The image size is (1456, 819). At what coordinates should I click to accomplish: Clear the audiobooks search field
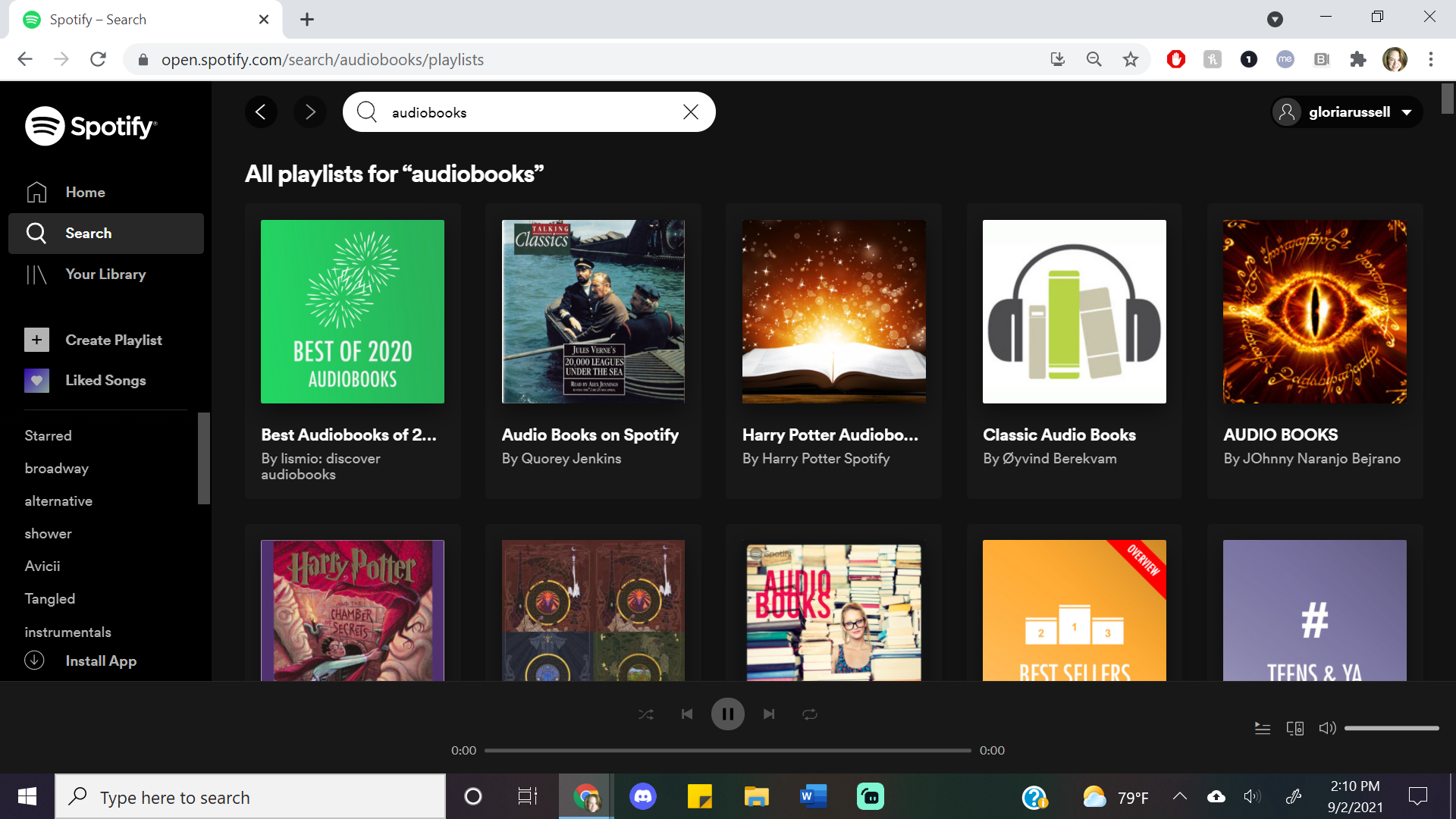690,112
